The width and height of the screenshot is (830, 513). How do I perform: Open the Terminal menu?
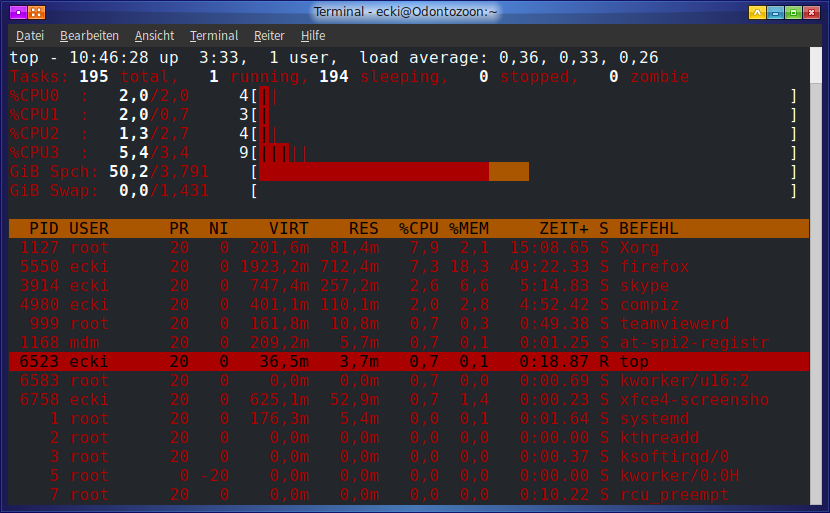[214, 35]
